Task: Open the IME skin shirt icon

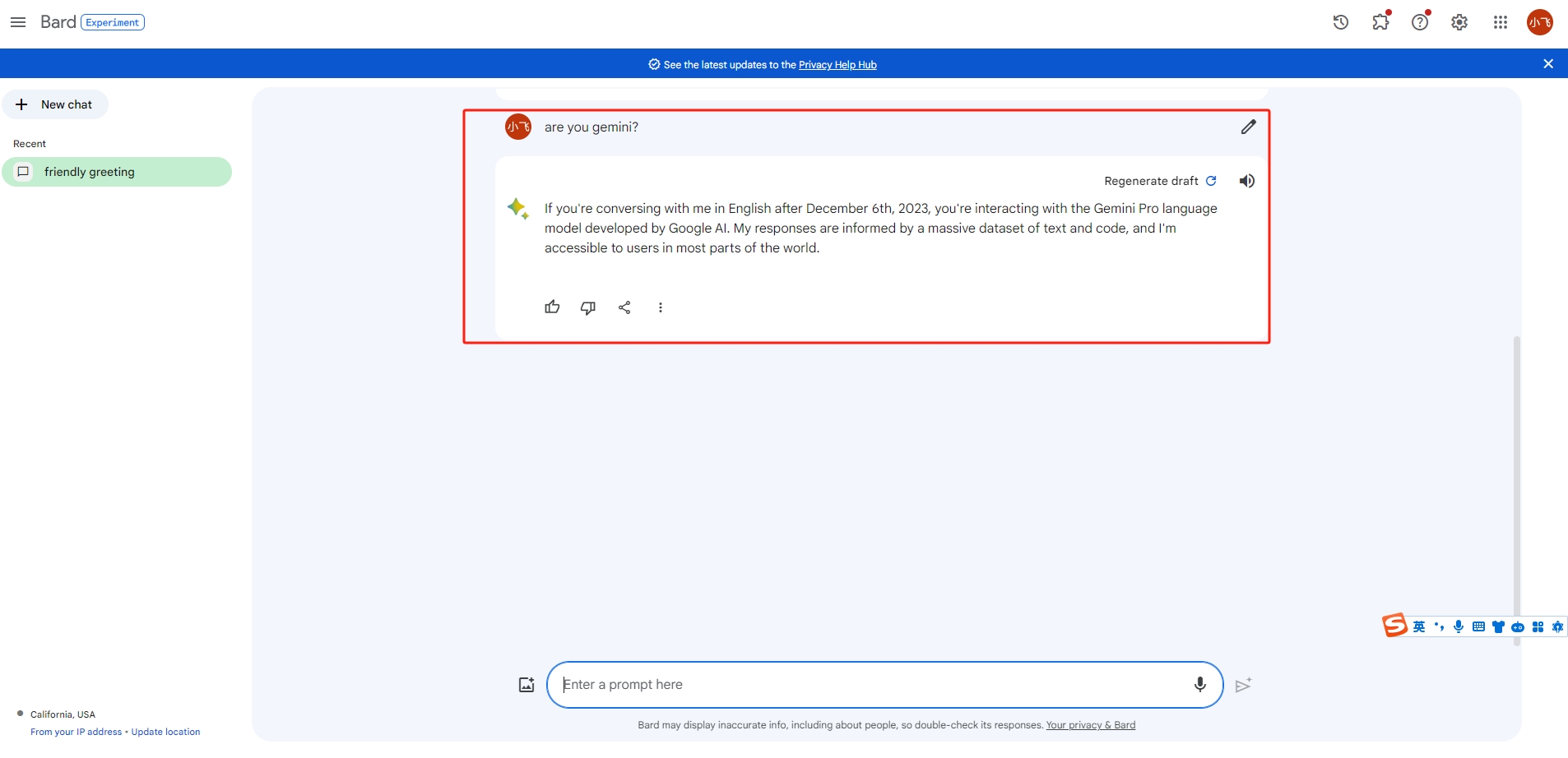Action: (1498, 626)
